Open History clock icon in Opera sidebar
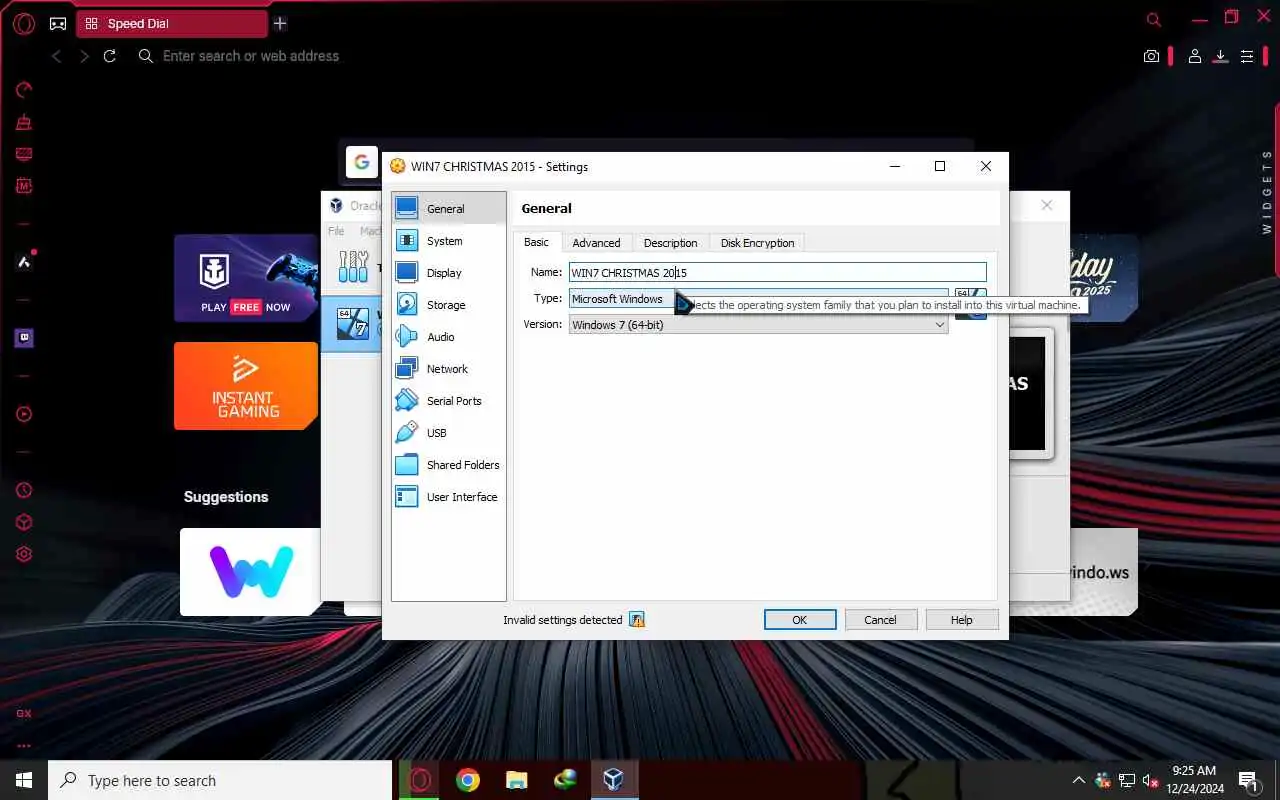1280x800 pixels. pyautogui.click(x=24, y=490)
